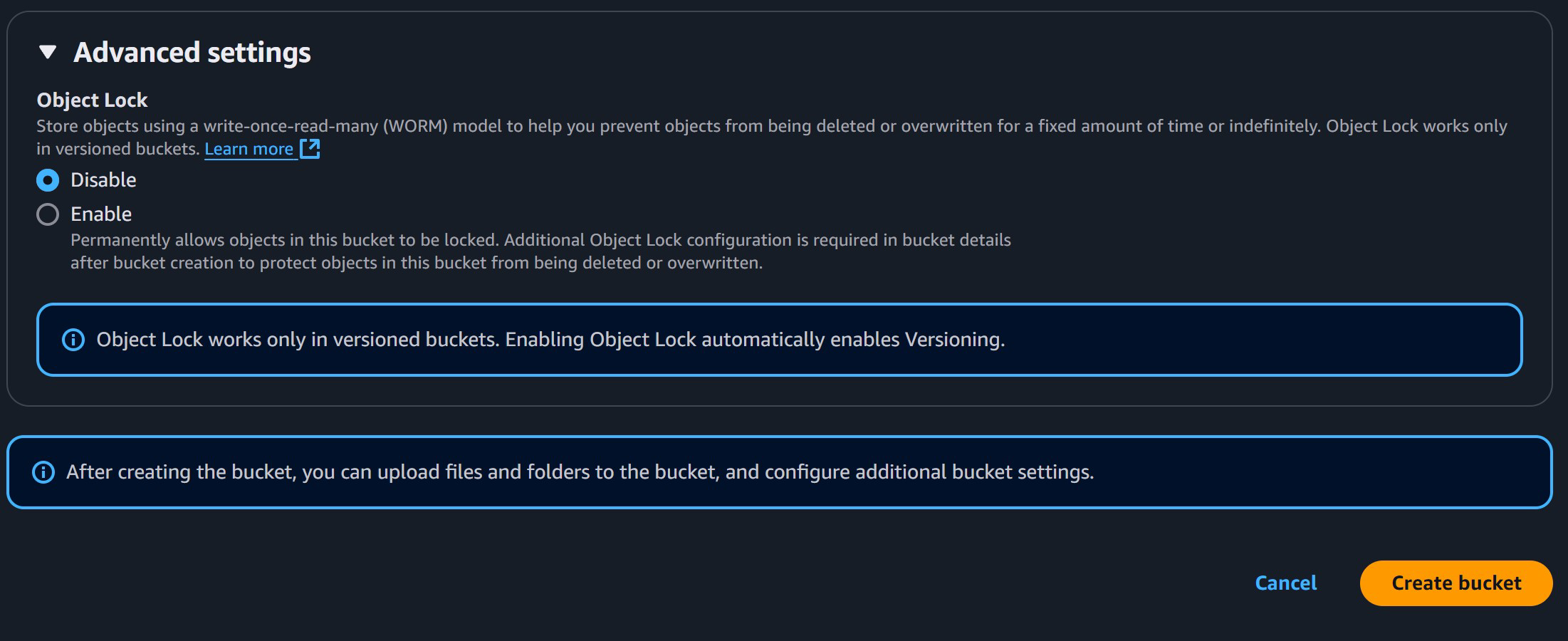The height and width of the screenshot is (641, 1568).
Task: Click 'Enabling Object Lock automatically enables Versioning' sentence
Action: click(755, 340)
